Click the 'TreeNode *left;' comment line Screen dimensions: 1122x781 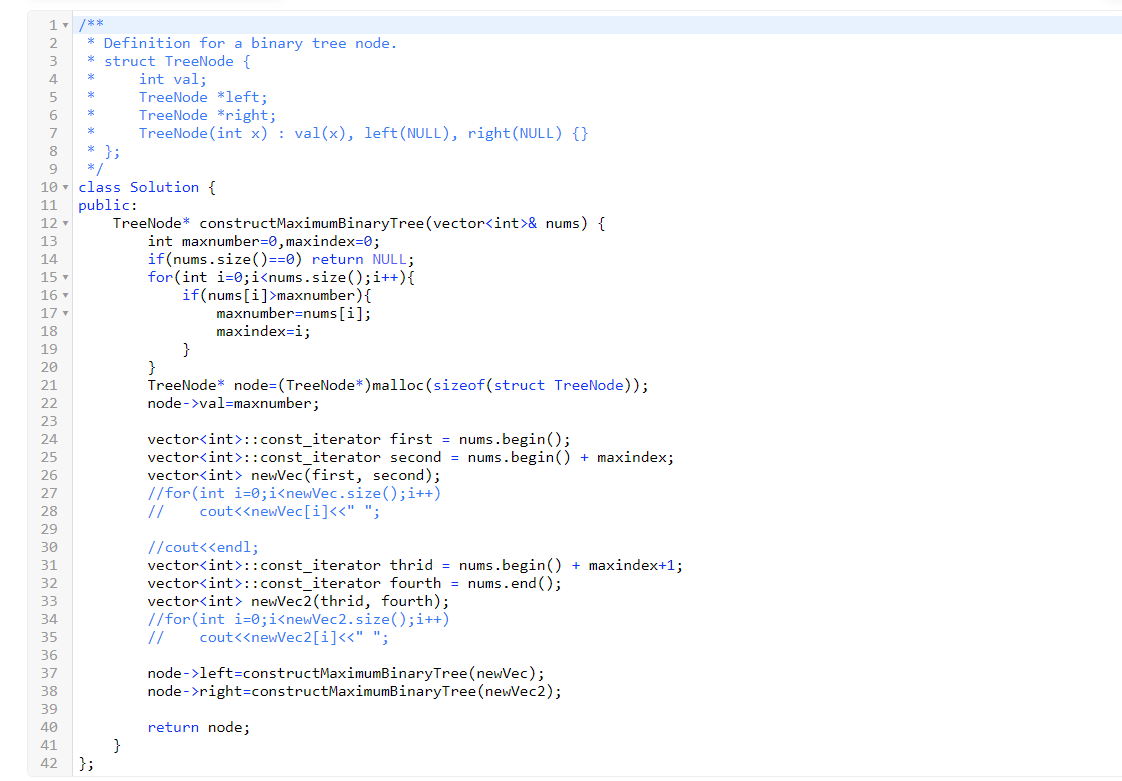tap(203, 97)
